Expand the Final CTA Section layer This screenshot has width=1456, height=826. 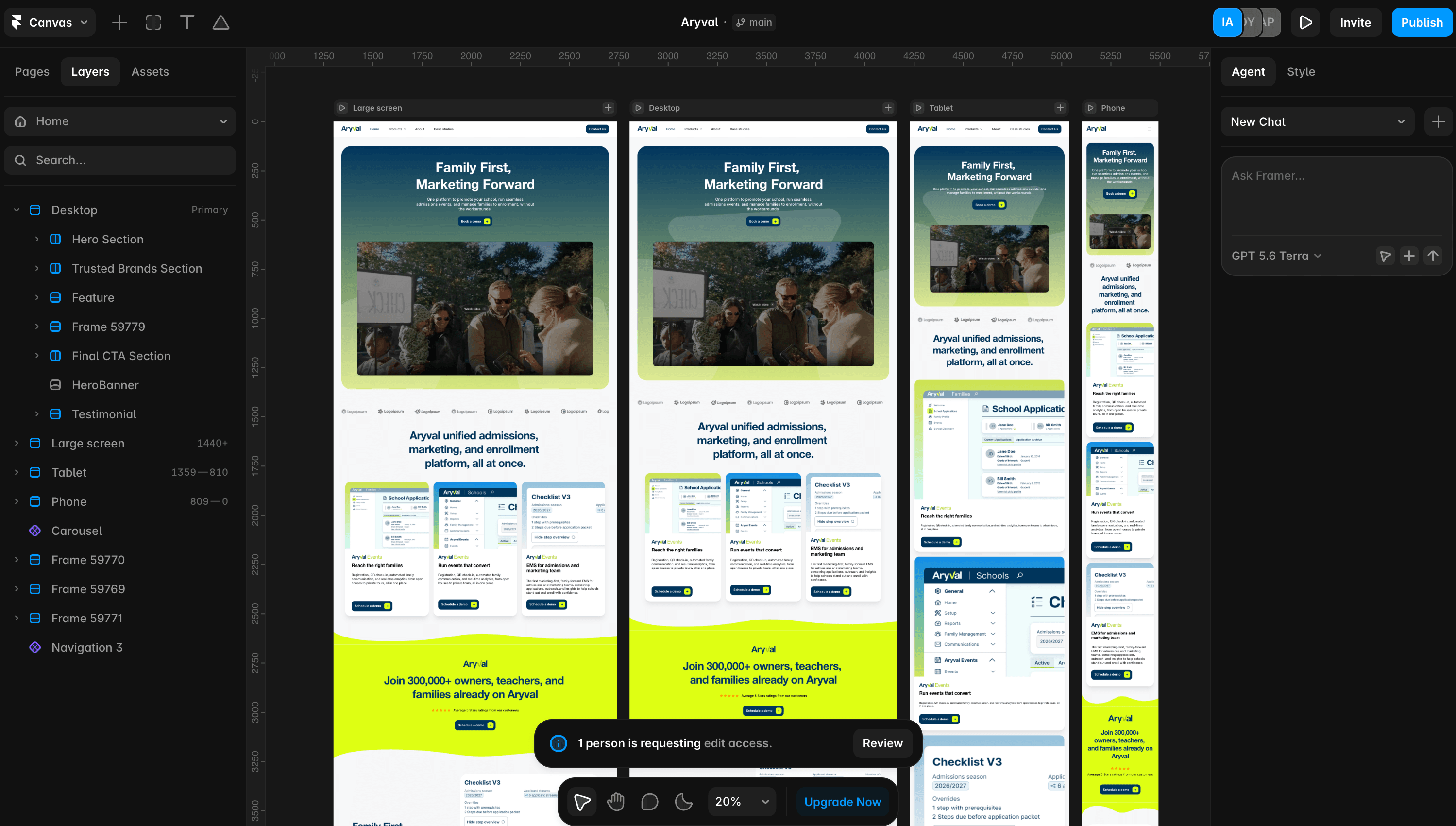coord(37,356)
